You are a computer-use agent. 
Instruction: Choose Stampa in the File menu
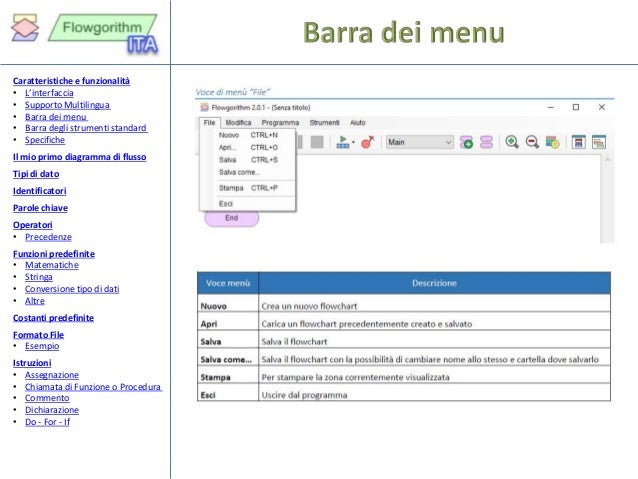coord(248,188)
